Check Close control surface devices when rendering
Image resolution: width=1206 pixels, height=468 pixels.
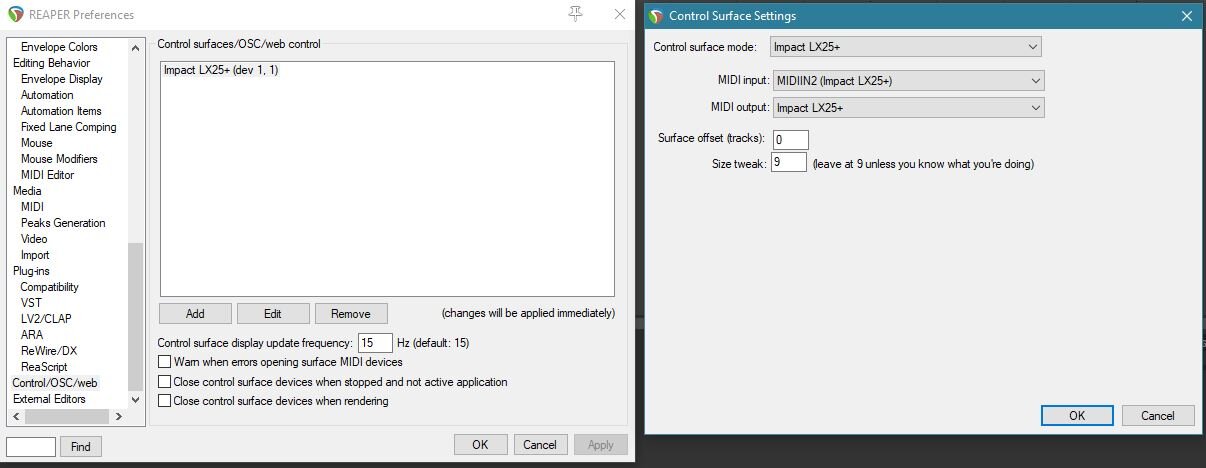pyautogui.click(x=165, y=401)
